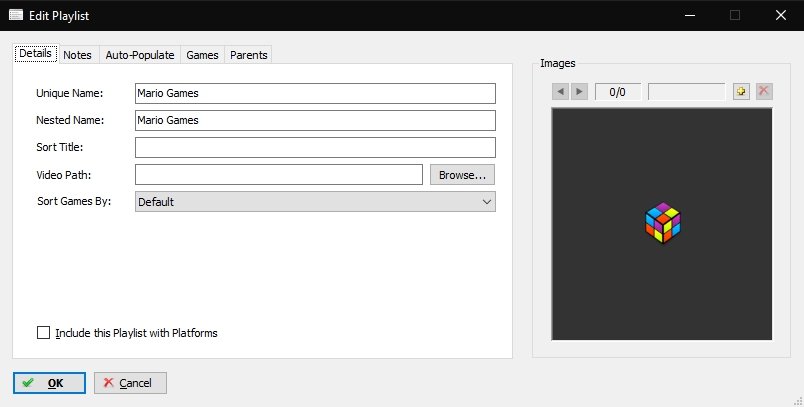
Task: Open the Sort Games By dropdown
Action: (x=315, y=201)
